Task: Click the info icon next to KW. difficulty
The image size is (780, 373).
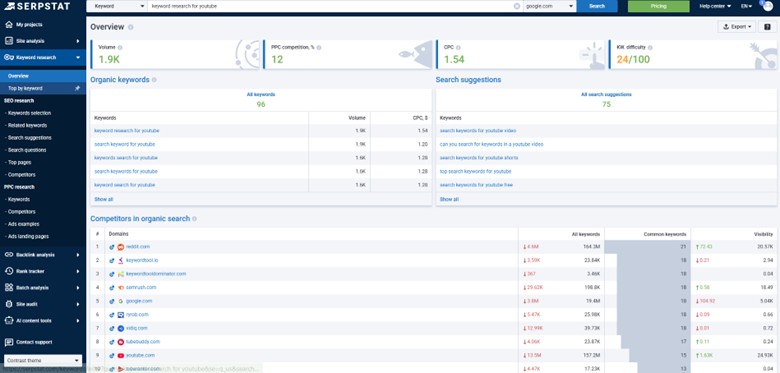Action: click(x=650, y=48)
